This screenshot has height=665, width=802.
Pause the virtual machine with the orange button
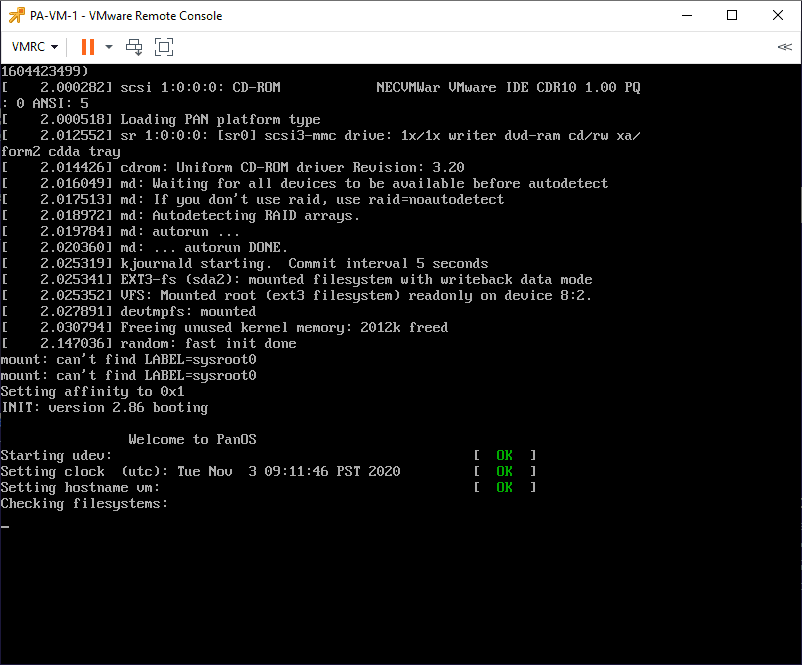point(88,47)
